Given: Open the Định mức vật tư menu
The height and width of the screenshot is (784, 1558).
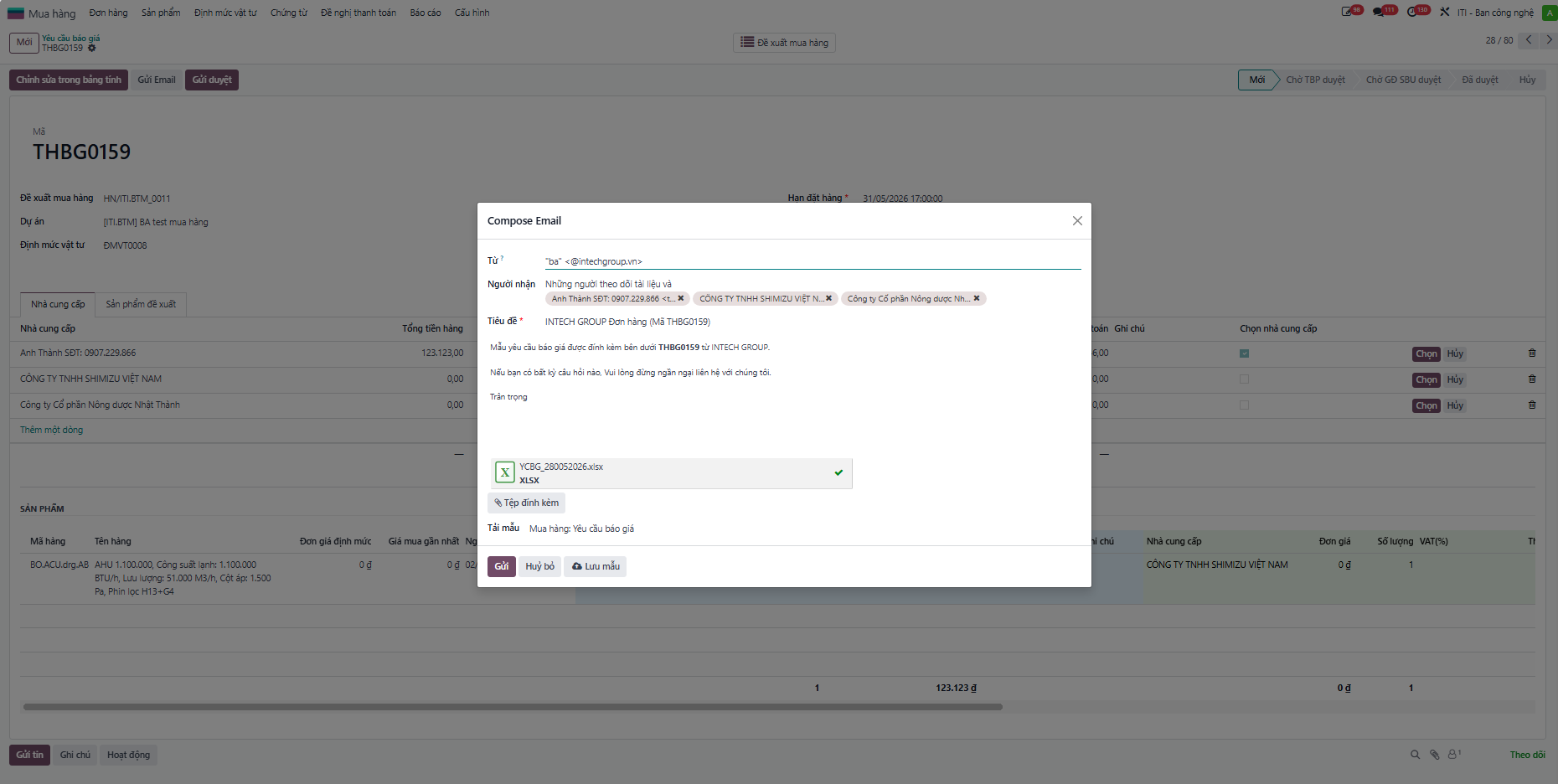Looking at the screenshot, I should click(x=225, y=13).
